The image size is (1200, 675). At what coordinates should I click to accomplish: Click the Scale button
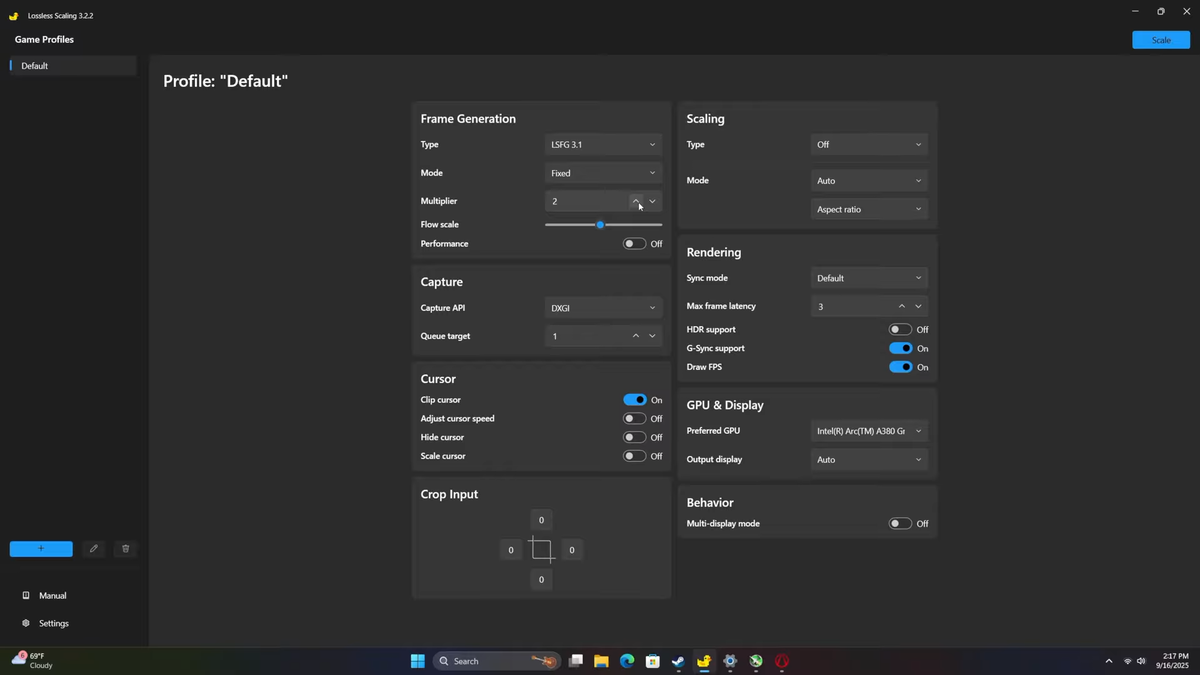[1161, 40]
